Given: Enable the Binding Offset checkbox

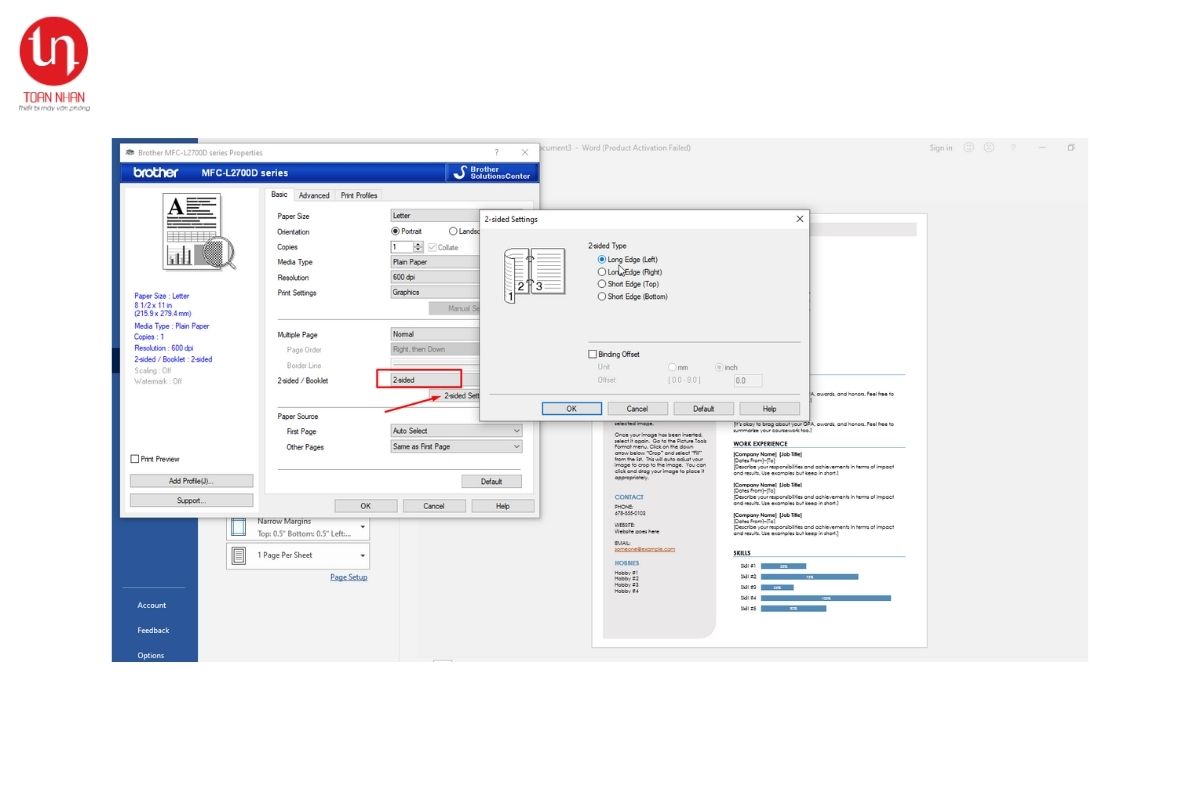Looking at the screenshot, I should [593, 354].
